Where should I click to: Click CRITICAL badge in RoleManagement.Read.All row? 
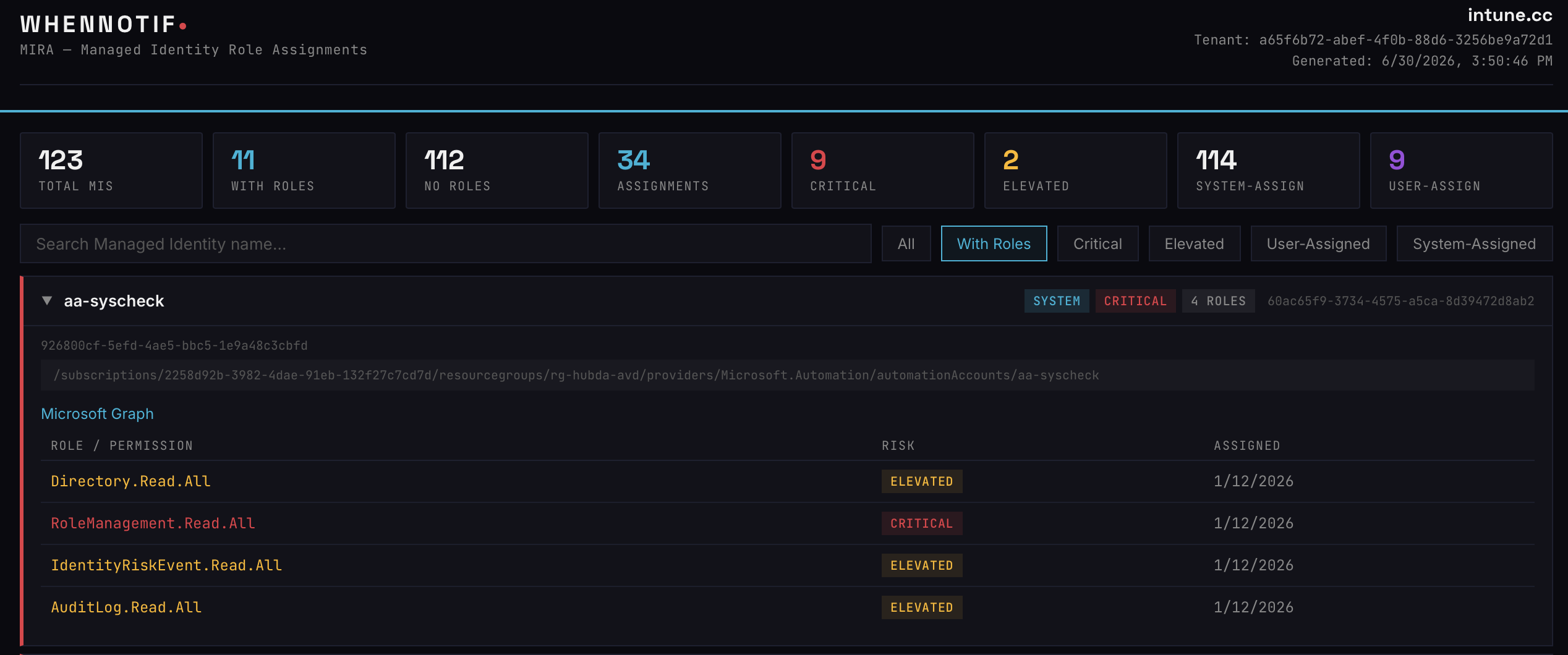[x=922, y=523]
